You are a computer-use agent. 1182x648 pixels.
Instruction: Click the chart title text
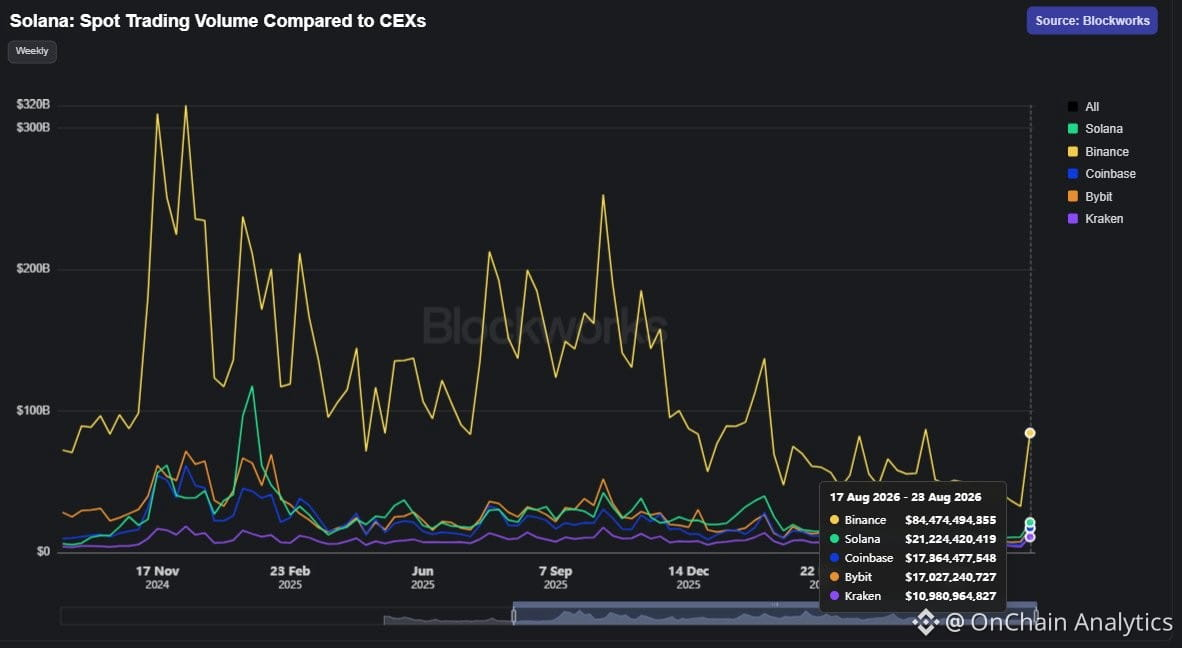(x=218, y=21)
